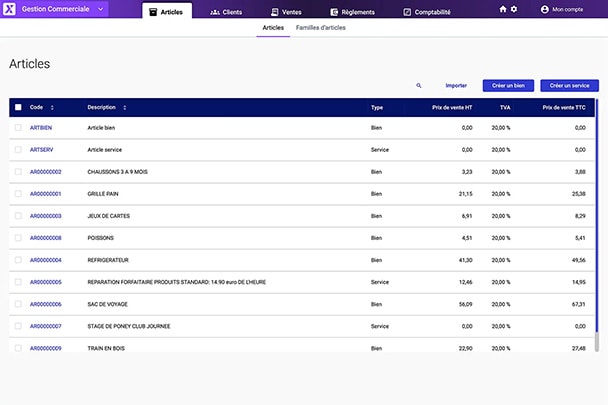Select Familles d'articles sub-tab
The image size is (608, 405).
[321, 28]
